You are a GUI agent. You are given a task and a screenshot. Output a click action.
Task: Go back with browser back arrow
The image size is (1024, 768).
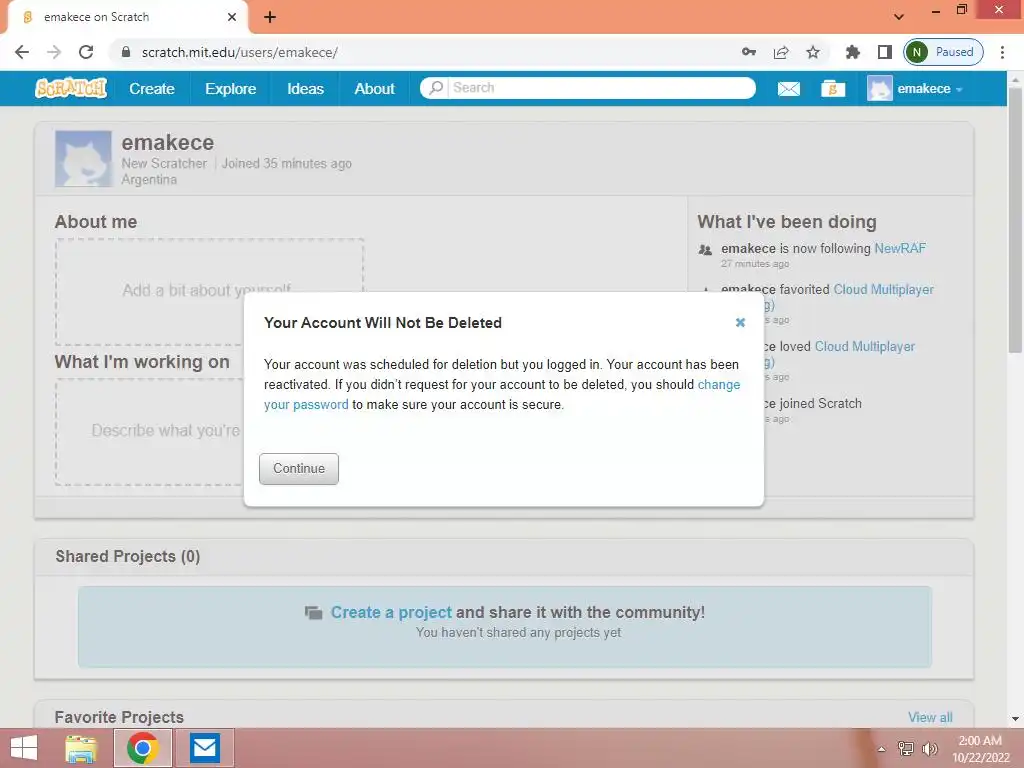[22, 52]
